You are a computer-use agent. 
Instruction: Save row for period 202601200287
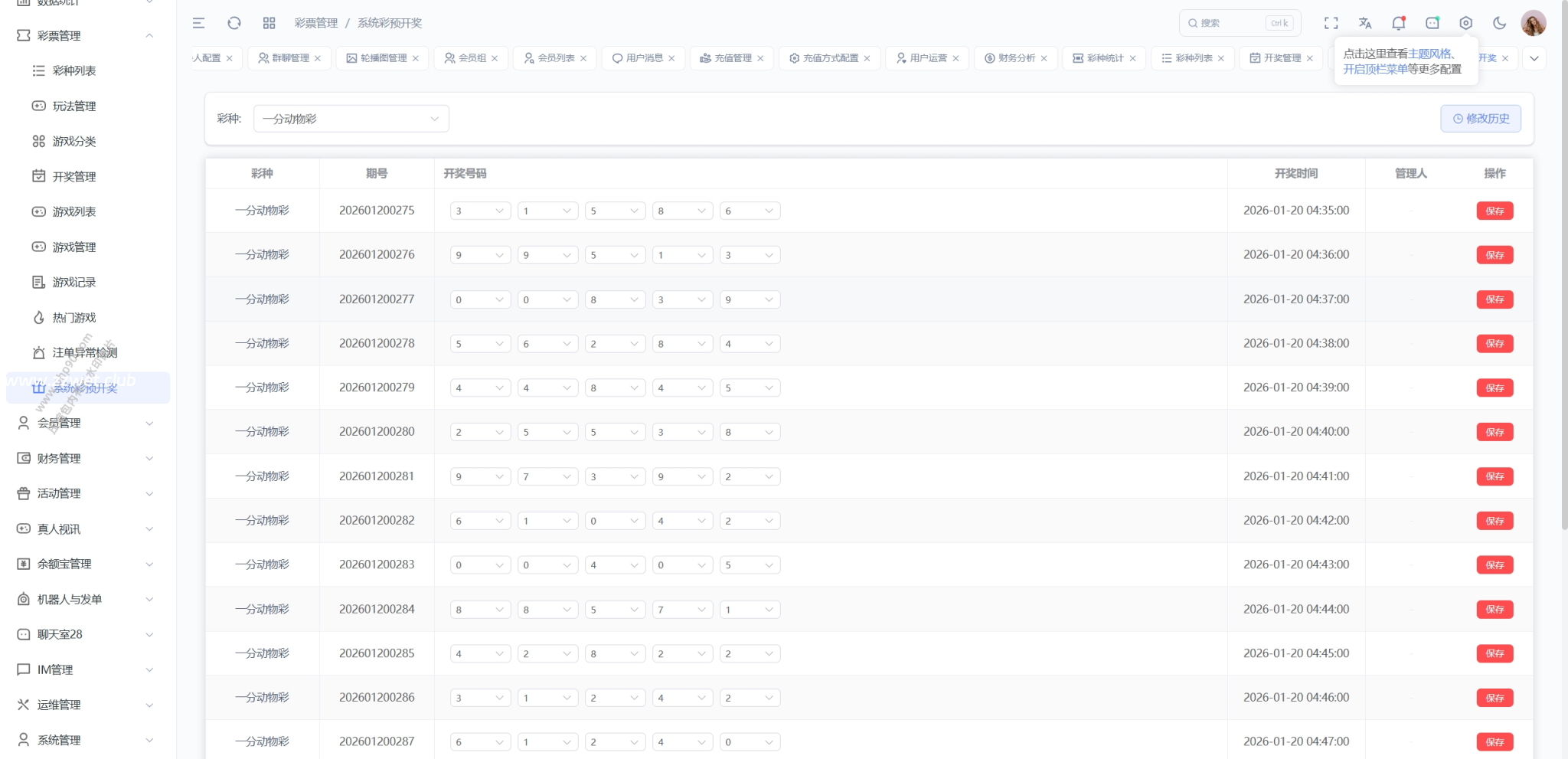pos(1494,742)
